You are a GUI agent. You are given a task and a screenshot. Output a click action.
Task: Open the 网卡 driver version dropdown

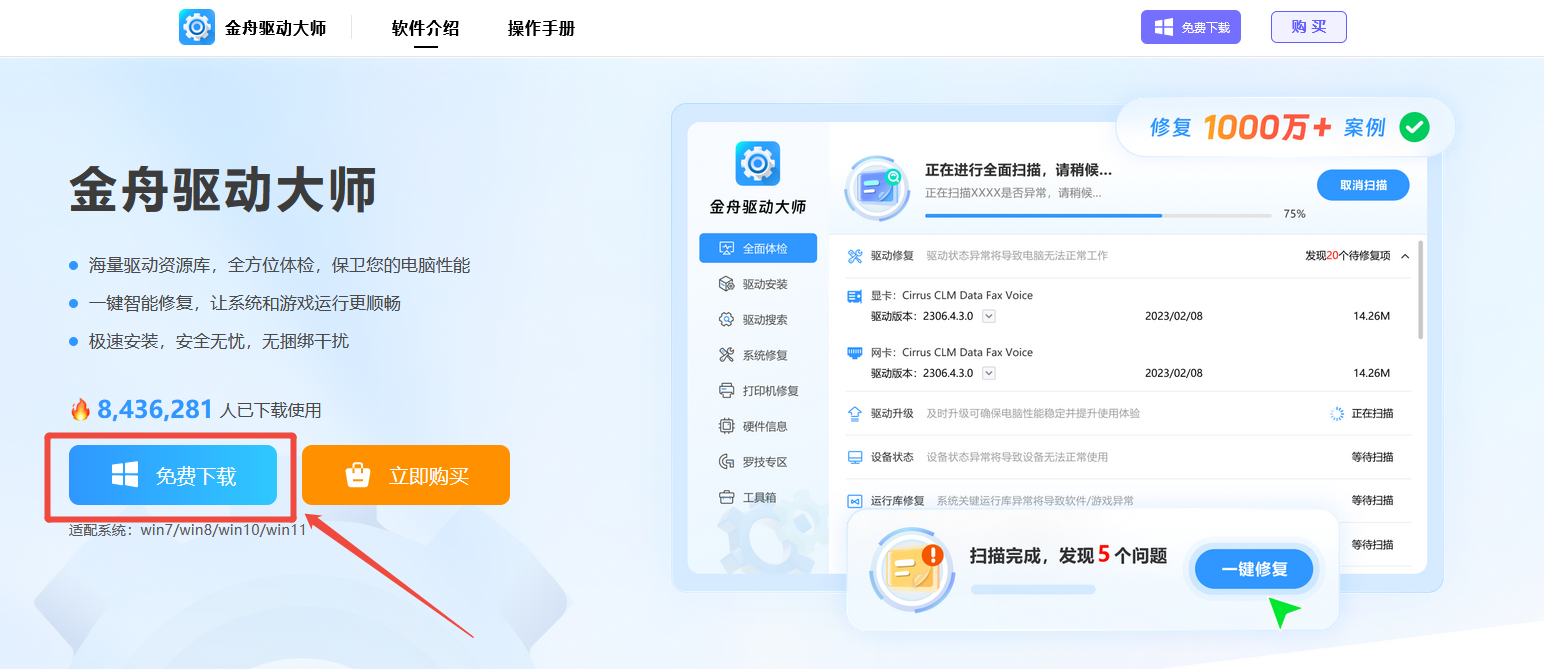coord(989,373)
